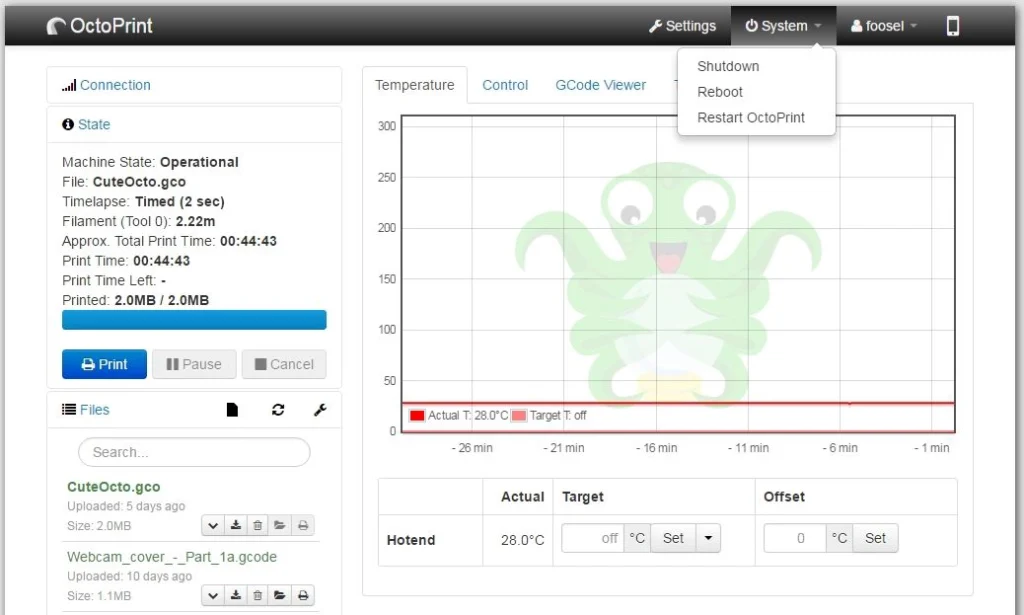Open Settings with the wrench icon
Viewport: 1024px width, 615px height.
click(x=682, y=25)
